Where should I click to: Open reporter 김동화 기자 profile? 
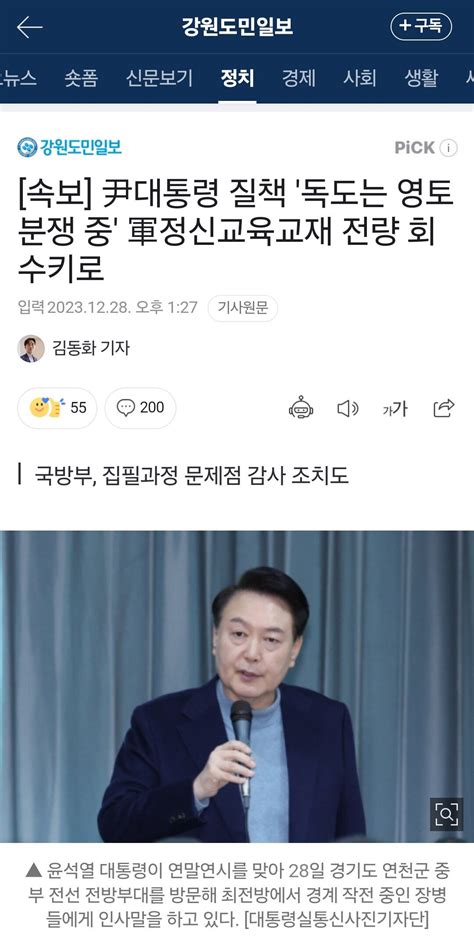73,349
